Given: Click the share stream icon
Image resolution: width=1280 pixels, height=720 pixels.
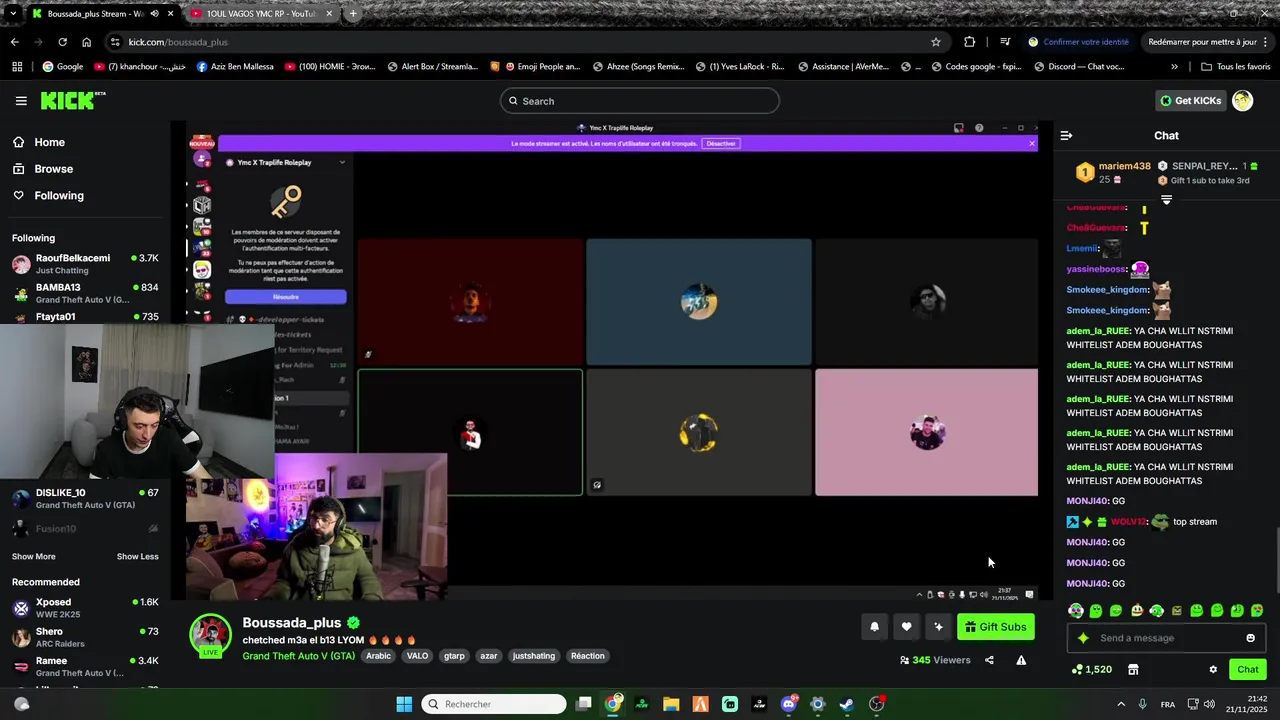Looking at the screenshot, I should click(x=989, y=660).
